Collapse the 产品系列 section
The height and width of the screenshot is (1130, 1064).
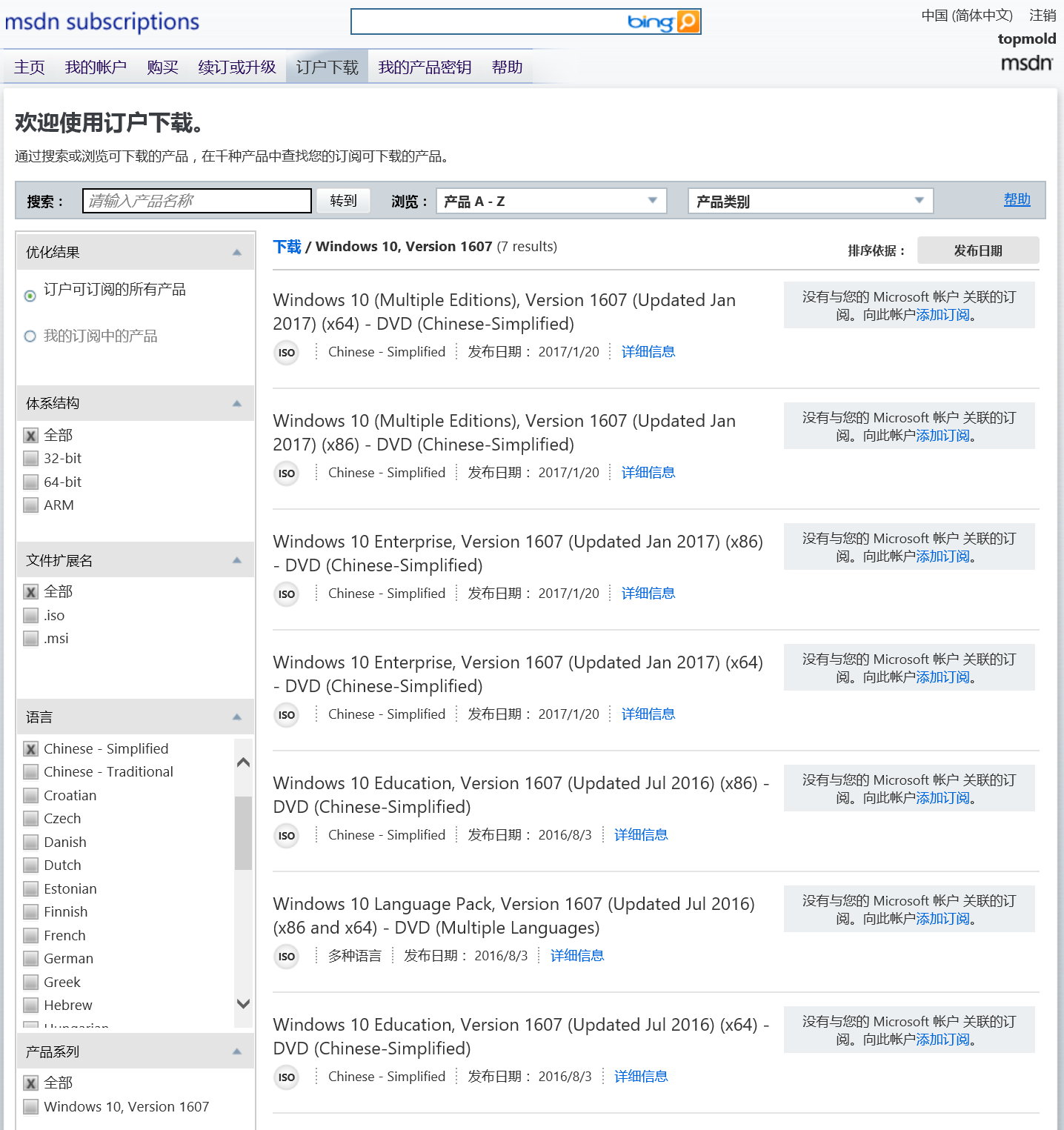point(237,1051)
